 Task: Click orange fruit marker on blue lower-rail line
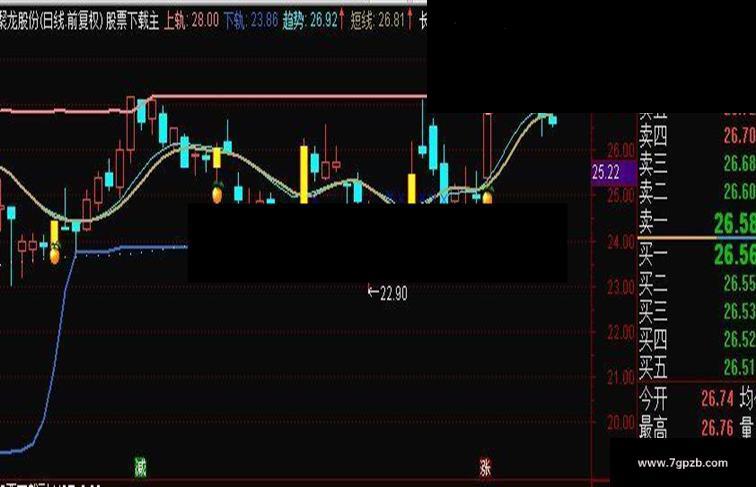[x=55, y=255]
